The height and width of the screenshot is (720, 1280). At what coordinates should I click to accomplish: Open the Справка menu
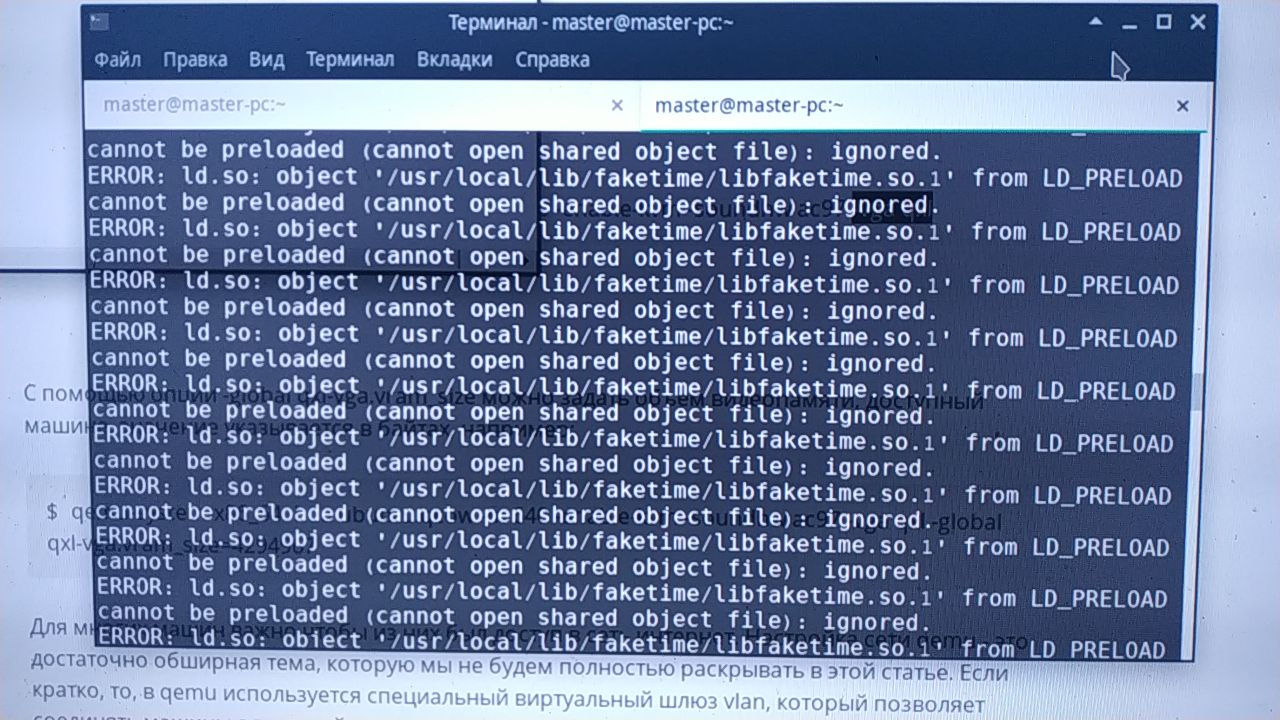point(552,60)
